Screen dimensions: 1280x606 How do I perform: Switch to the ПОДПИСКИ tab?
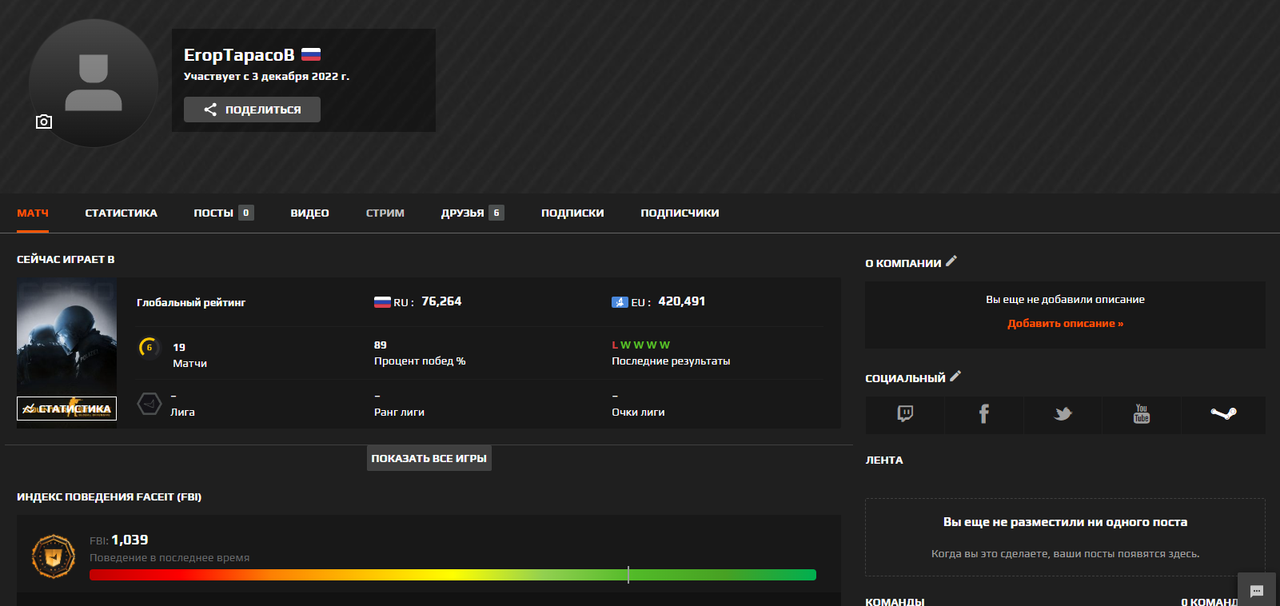coord(572,213)
